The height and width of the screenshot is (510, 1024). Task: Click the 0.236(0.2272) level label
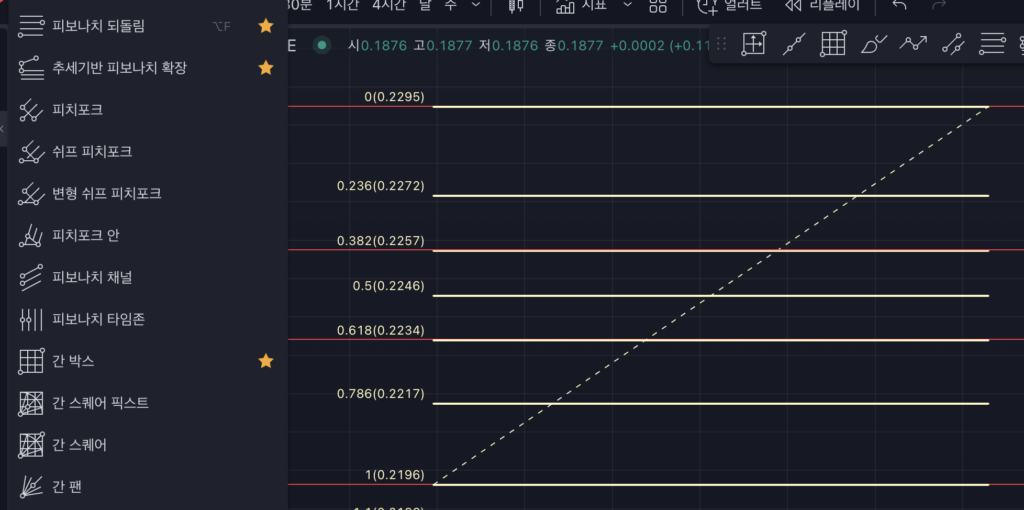click(381, 186)
